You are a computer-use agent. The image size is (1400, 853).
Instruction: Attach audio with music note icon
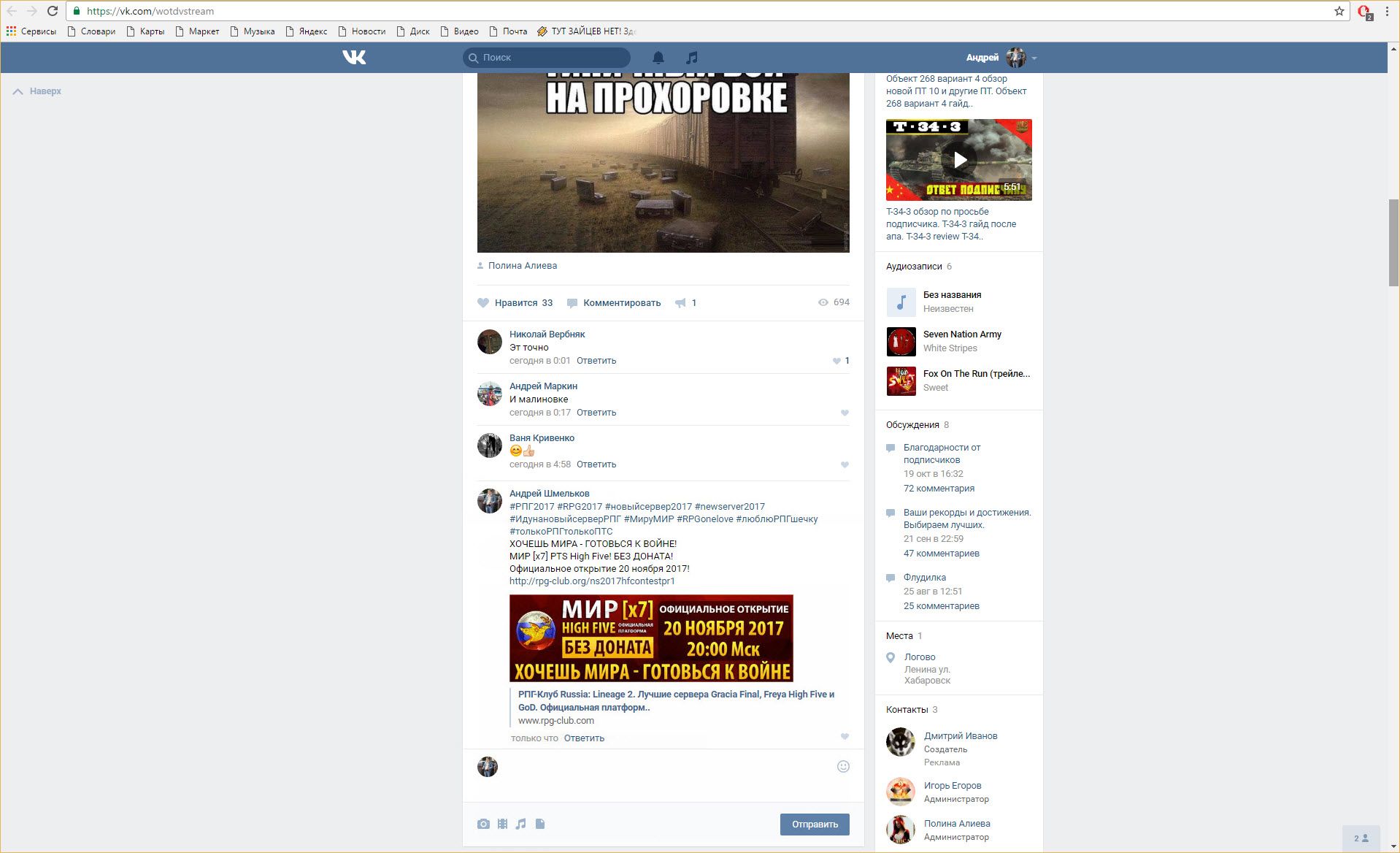(520, 824)
